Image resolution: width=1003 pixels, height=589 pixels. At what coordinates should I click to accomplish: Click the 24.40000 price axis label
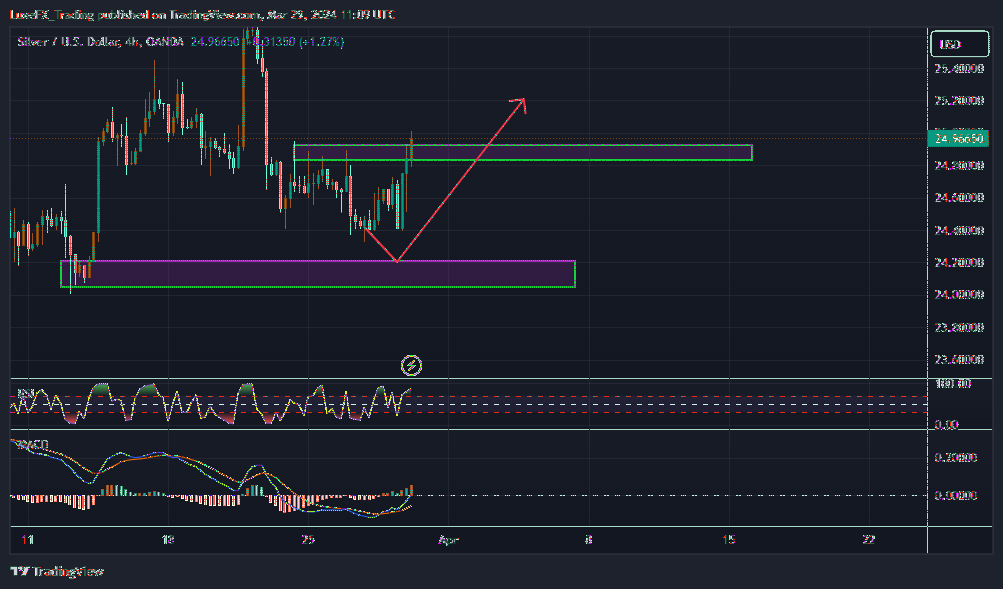[x=959, y=230]
